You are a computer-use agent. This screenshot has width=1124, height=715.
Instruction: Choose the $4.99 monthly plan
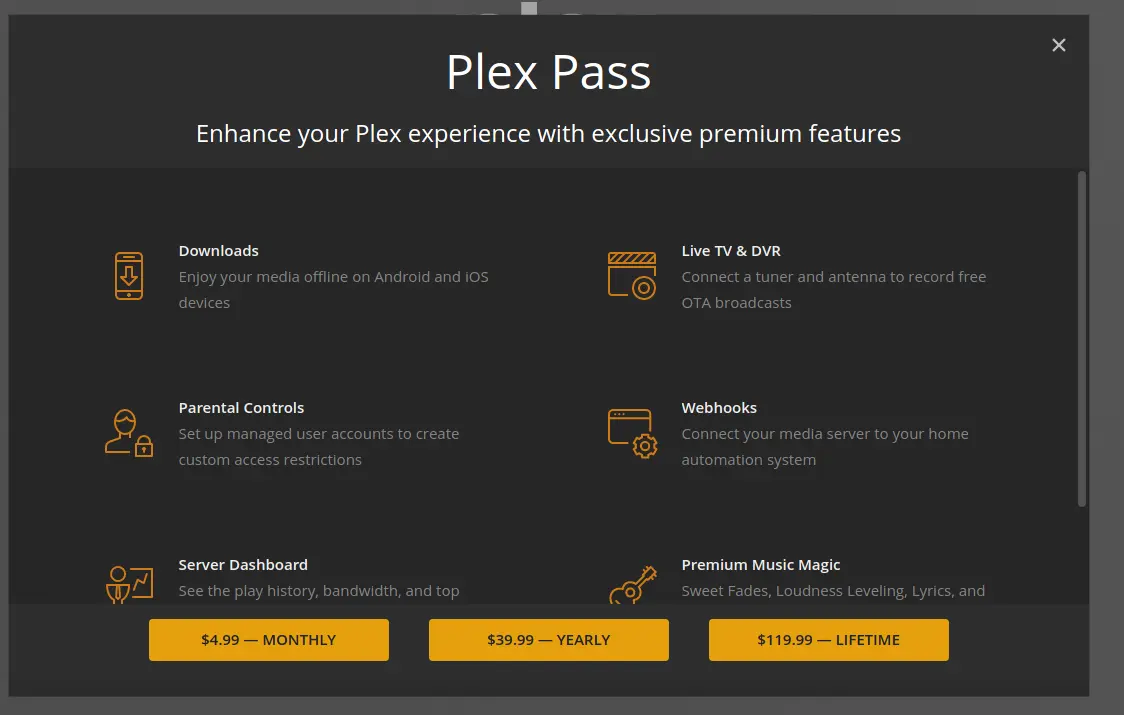tap(268, 640)
